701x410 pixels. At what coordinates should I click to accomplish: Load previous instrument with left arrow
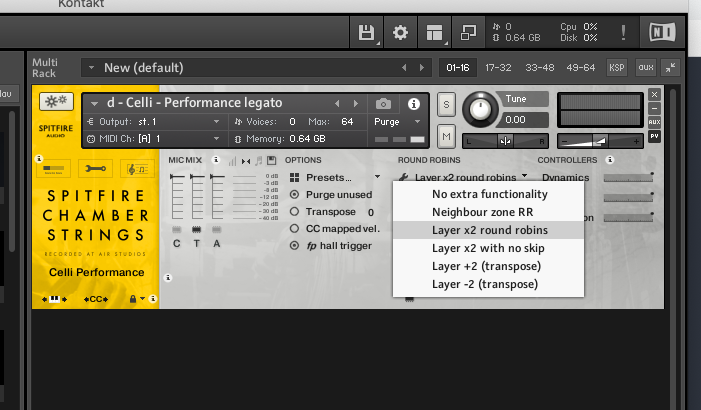click(337, 104)
